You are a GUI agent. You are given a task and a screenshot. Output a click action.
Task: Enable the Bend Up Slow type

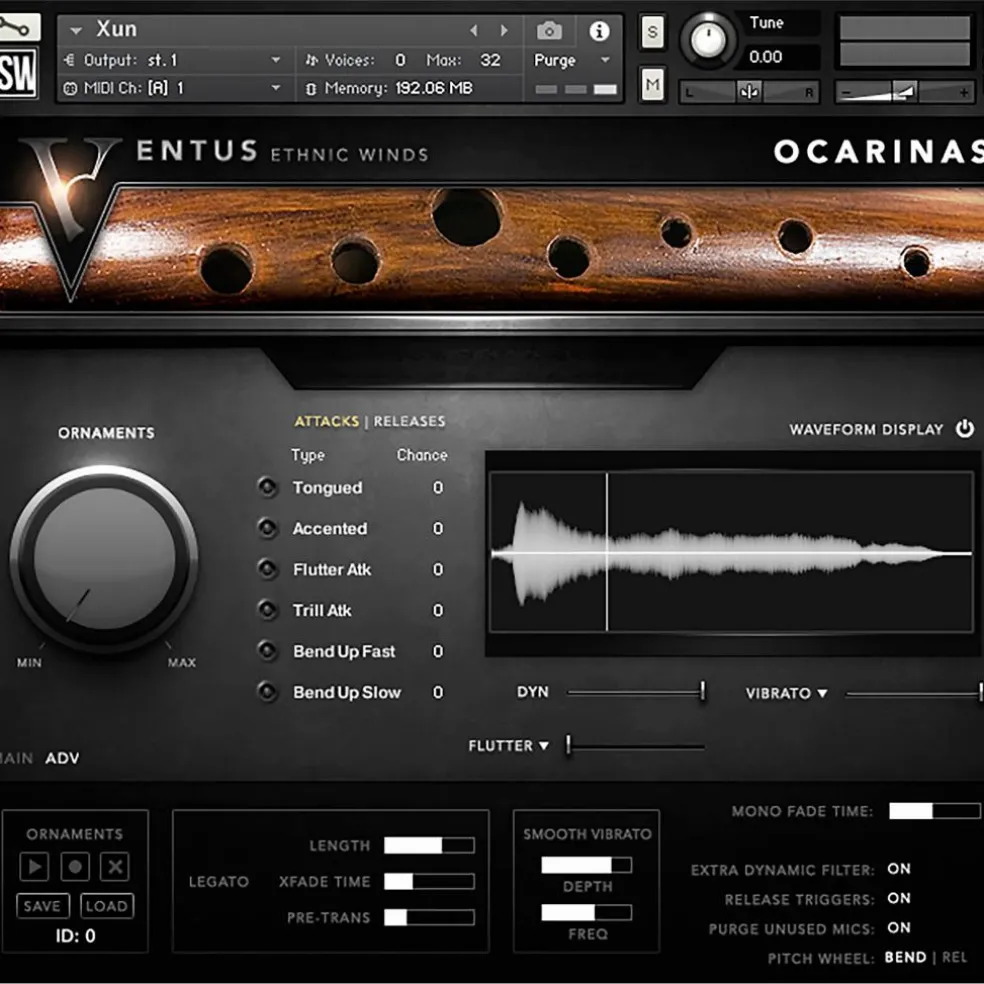pyautogui.click(x=268, y=692)
